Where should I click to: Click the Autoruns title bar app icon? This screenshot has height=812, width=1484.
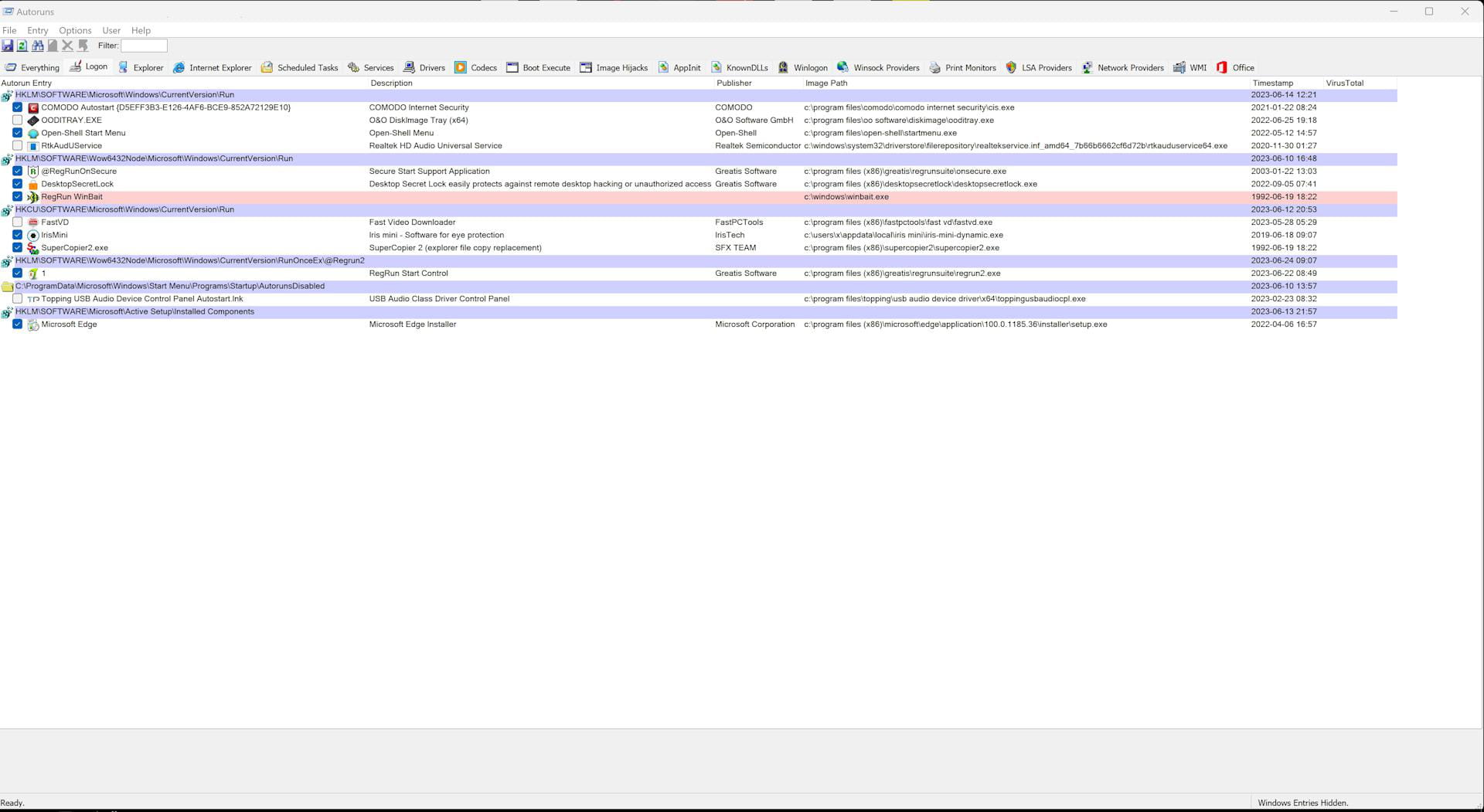[8, 12]
